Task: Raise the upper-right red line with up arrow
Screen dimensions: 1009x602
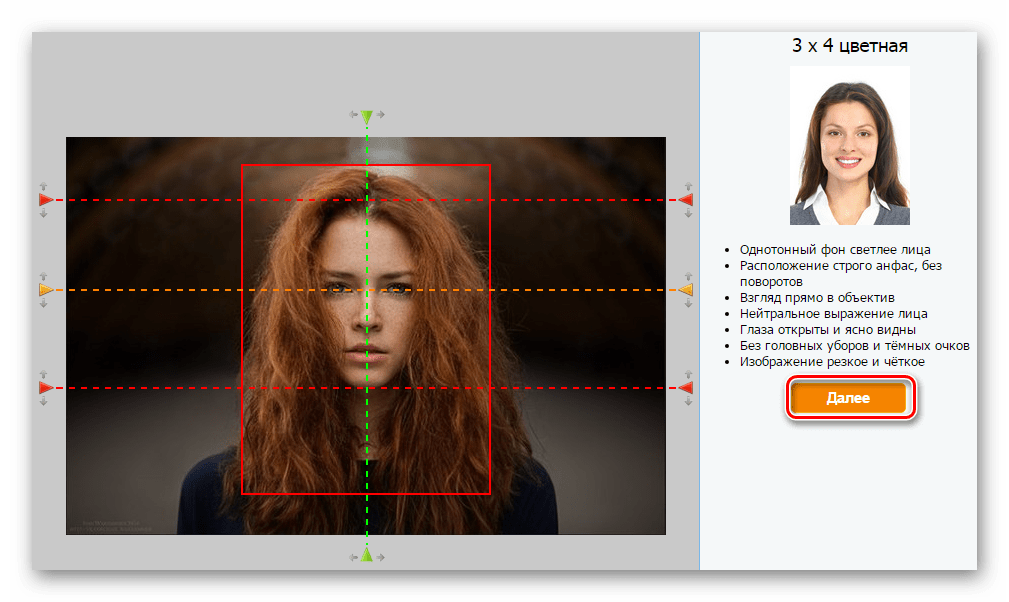Action: point(688,186)
